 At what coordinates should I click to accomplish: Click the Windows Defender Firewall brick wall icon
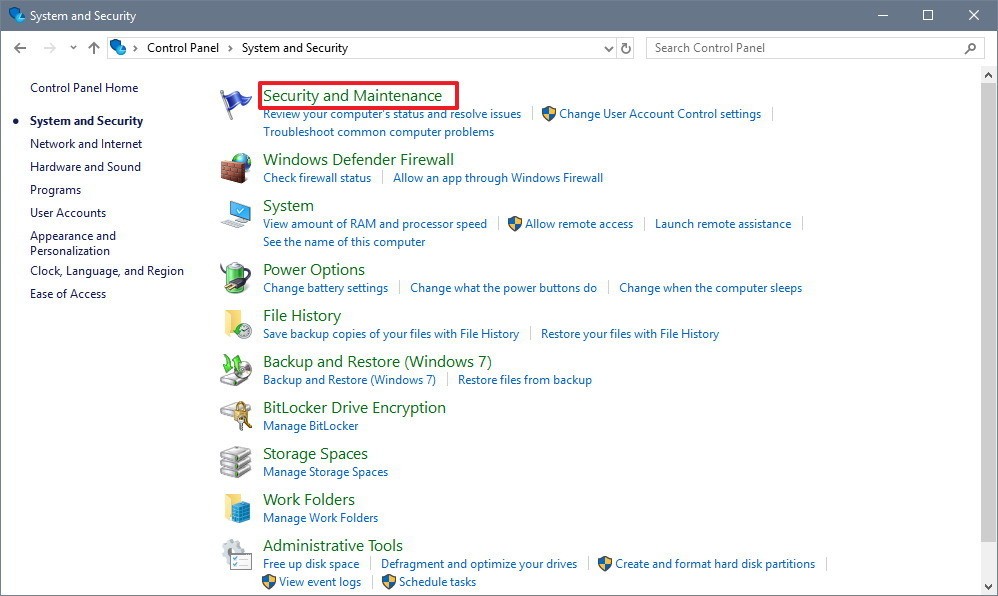click(236, 168)
